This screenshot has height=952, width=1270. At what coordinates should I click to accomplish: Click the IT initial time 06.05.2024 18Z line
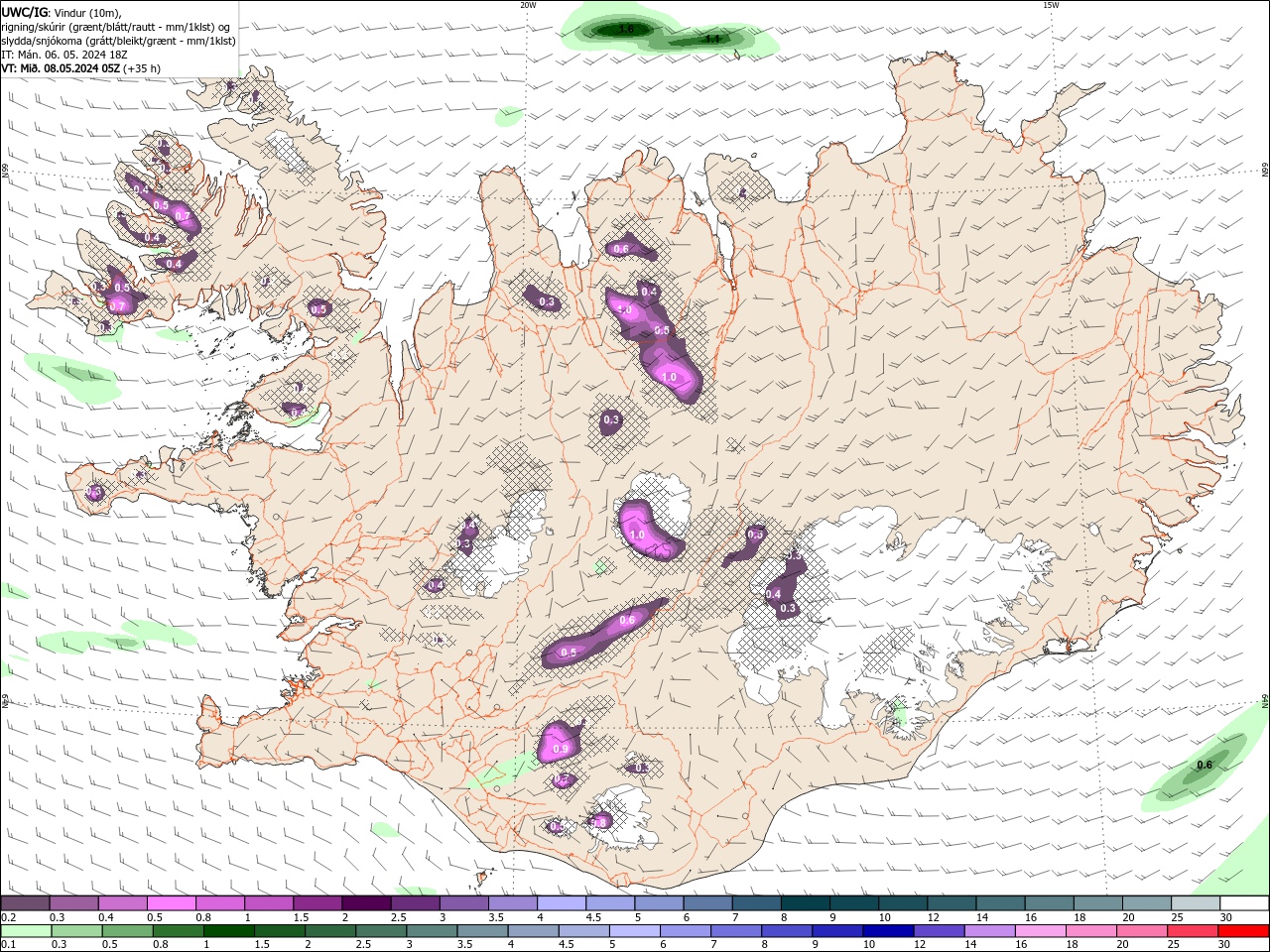click(66, 55)
